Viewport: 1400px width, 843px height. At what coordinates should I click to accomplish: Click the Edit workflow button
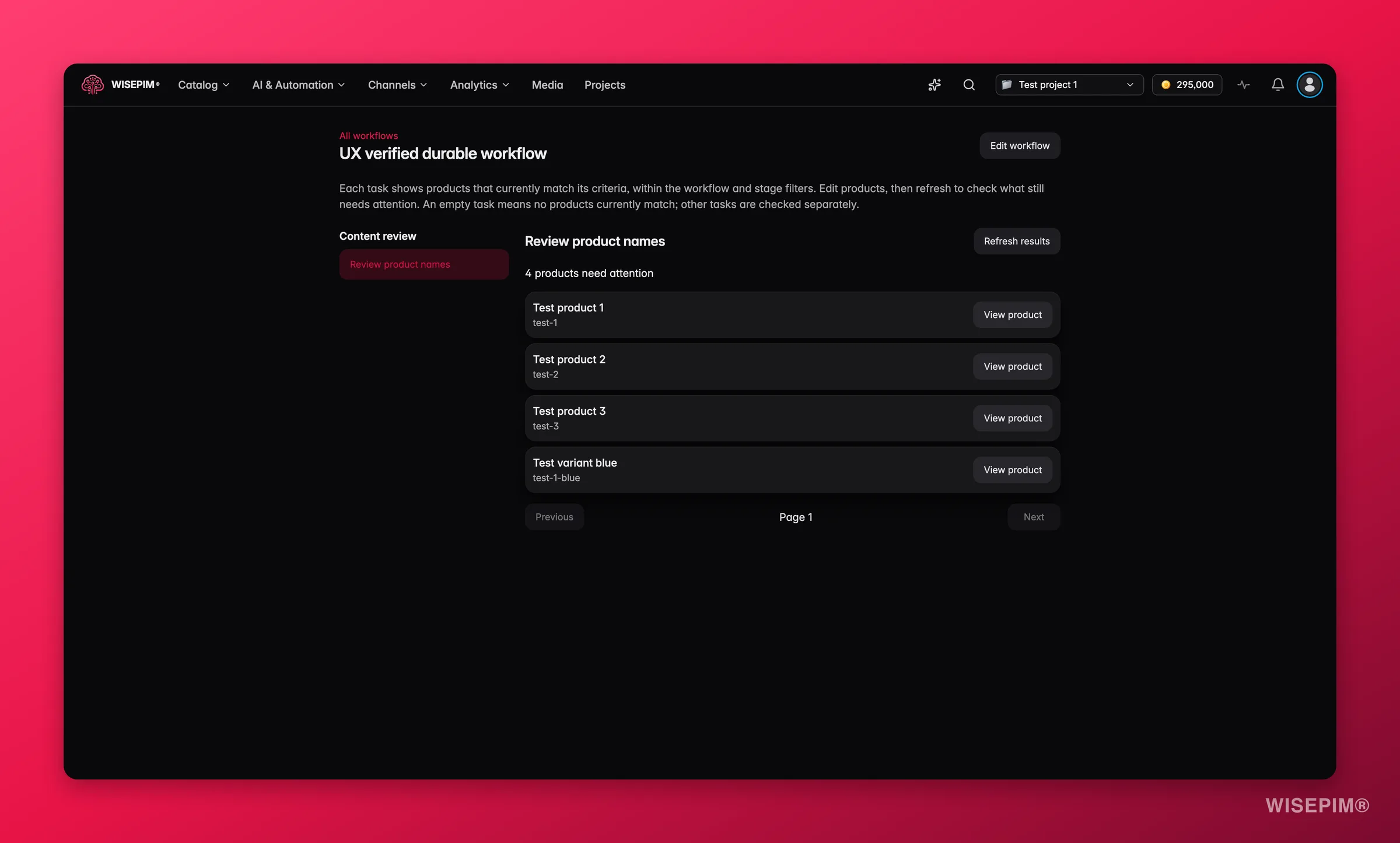(1020, 146)
